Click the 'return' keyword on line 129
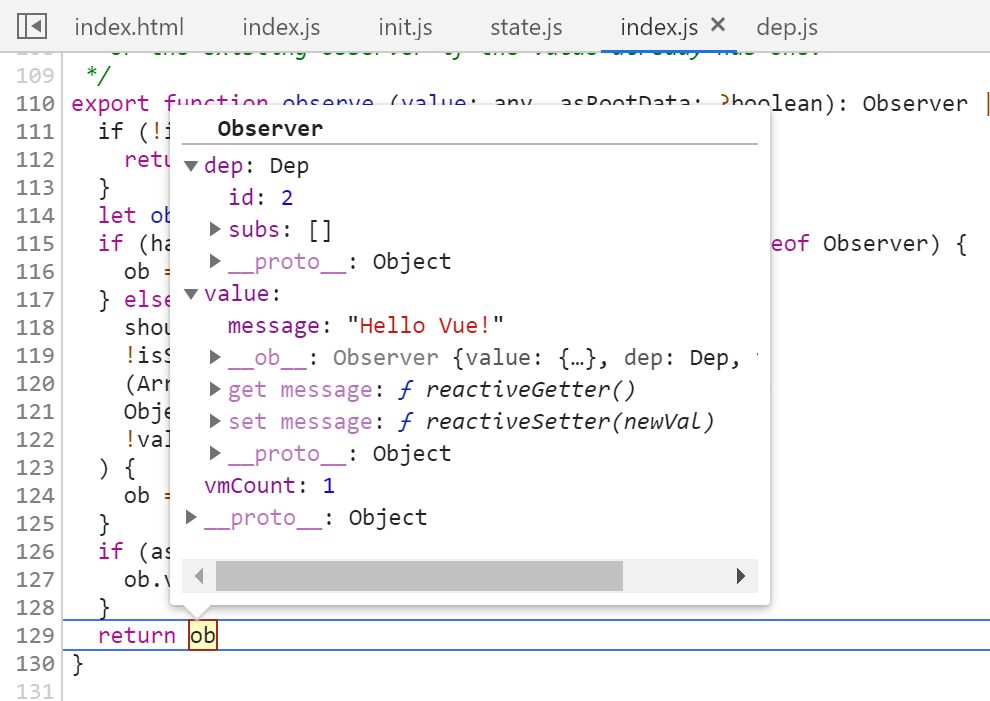Screen dimensions: 990x701 coord(137,635)
